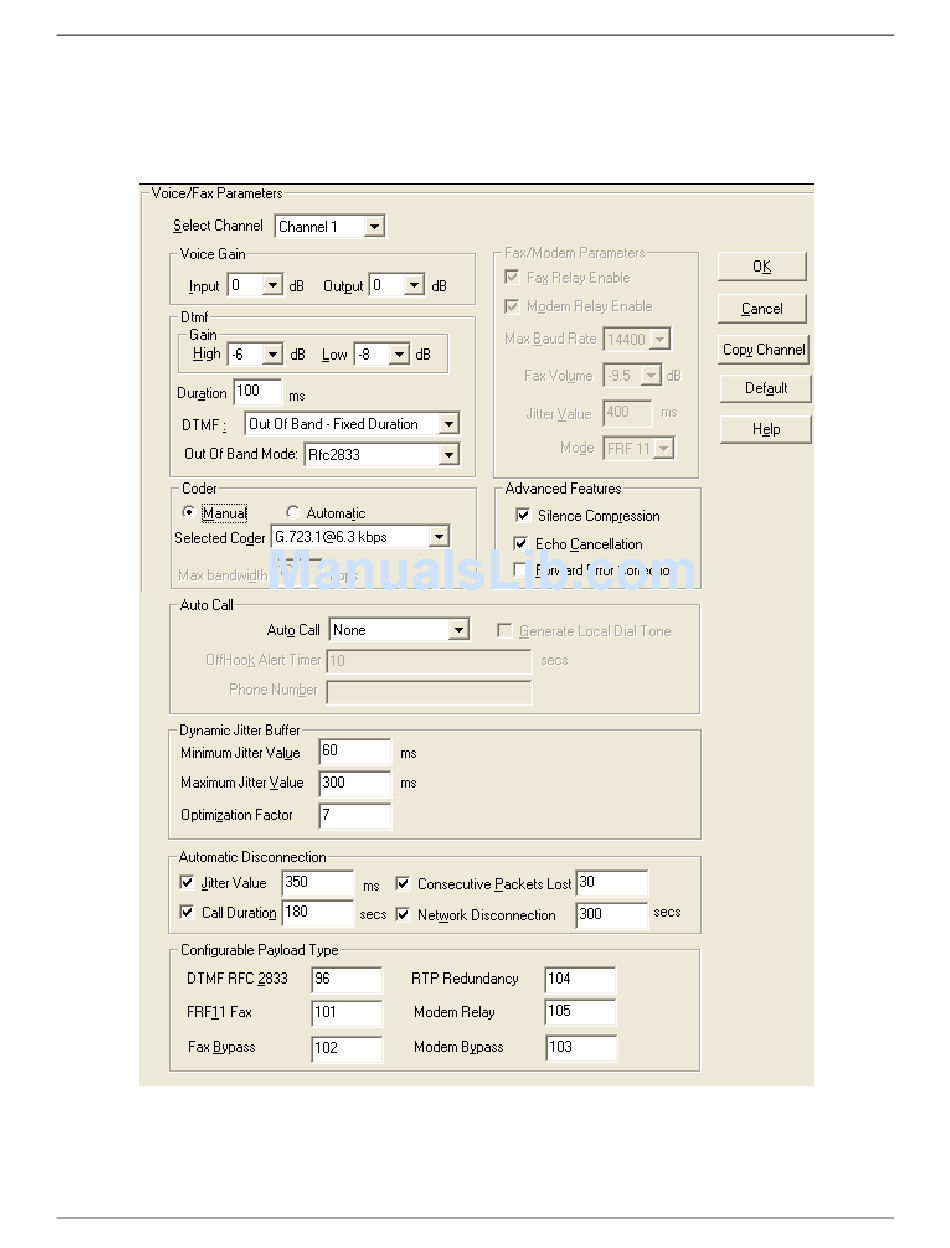Toggle Forward Error Correction checkbox

tap(520, 569)
